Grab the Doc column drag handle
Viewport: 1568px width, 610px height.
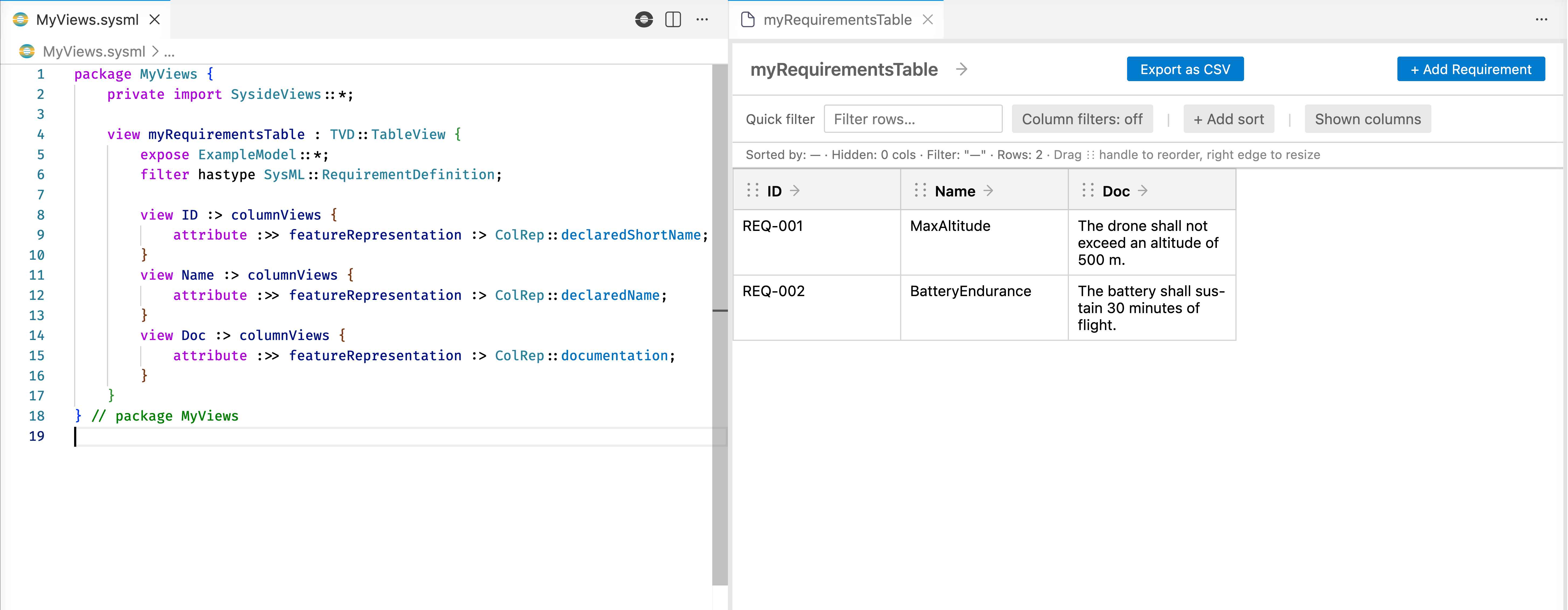(x=1088, y=190)
